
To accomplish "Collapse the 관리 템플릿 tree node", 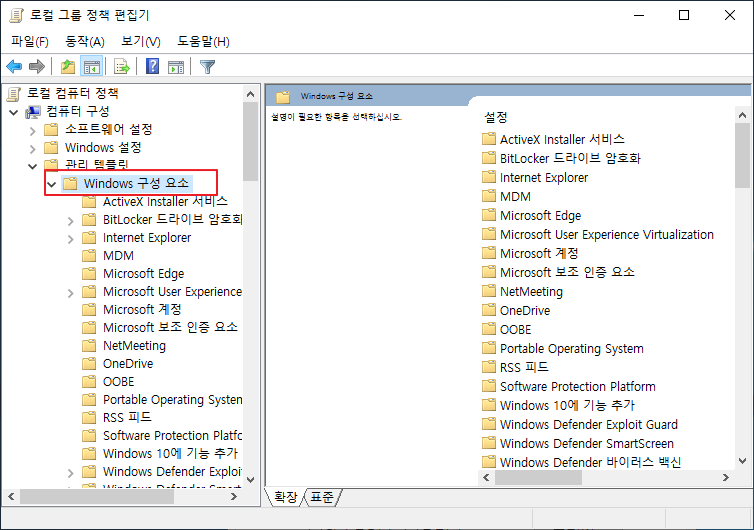I will point(32,166).
